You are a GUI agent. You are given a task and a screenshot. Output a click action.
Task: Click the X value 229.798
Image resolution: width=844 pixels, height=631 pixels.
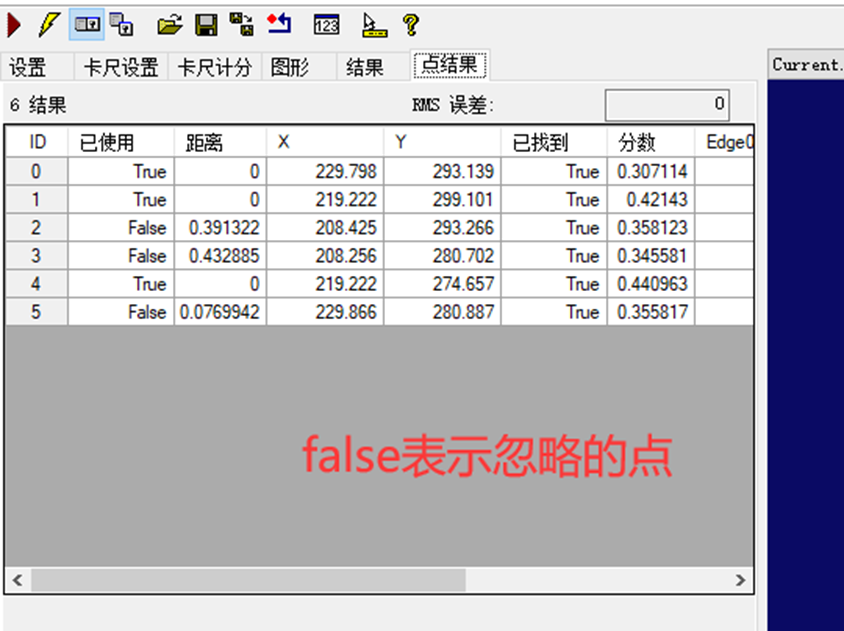coord(325,172)
